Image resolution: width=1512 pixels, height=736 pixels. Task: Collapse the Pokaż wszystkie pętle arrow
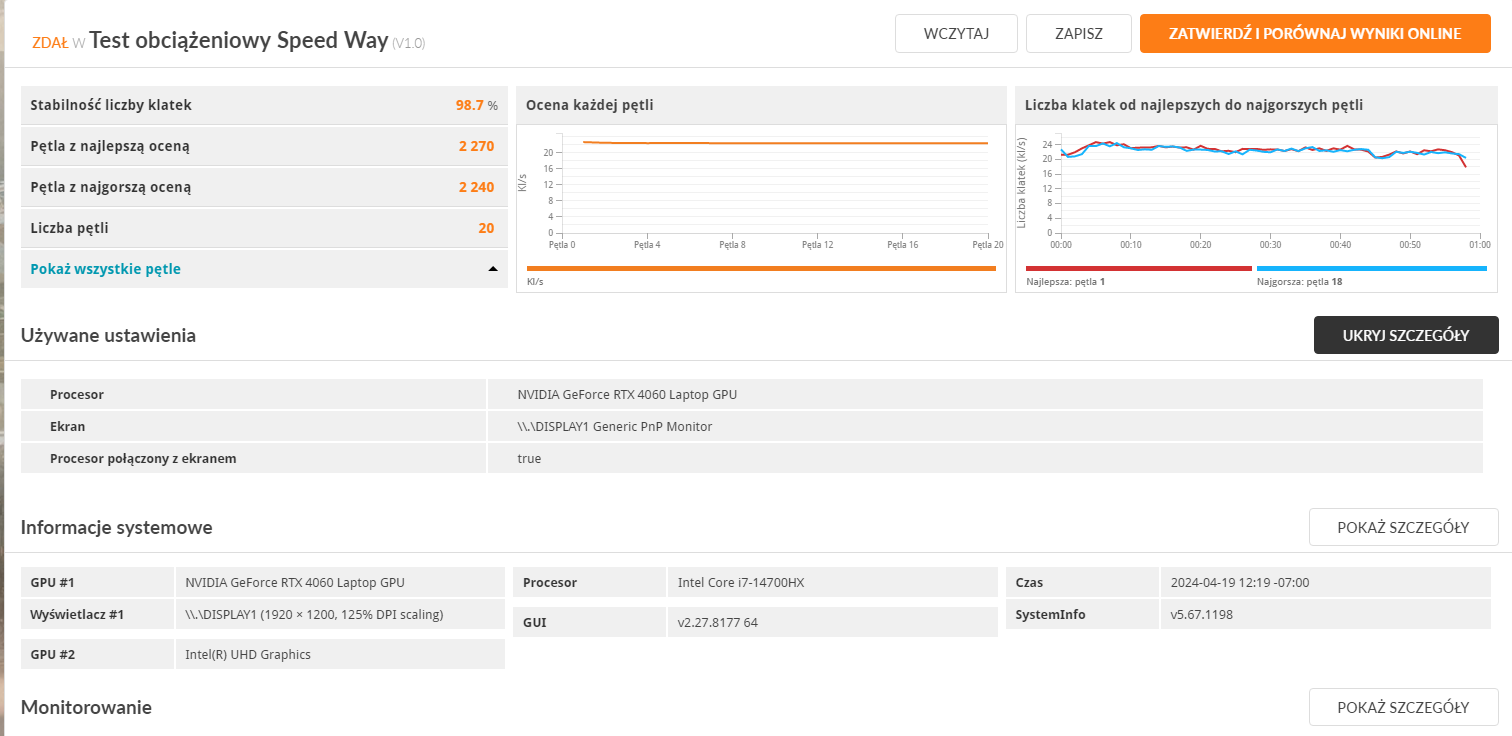coord(492,269)
